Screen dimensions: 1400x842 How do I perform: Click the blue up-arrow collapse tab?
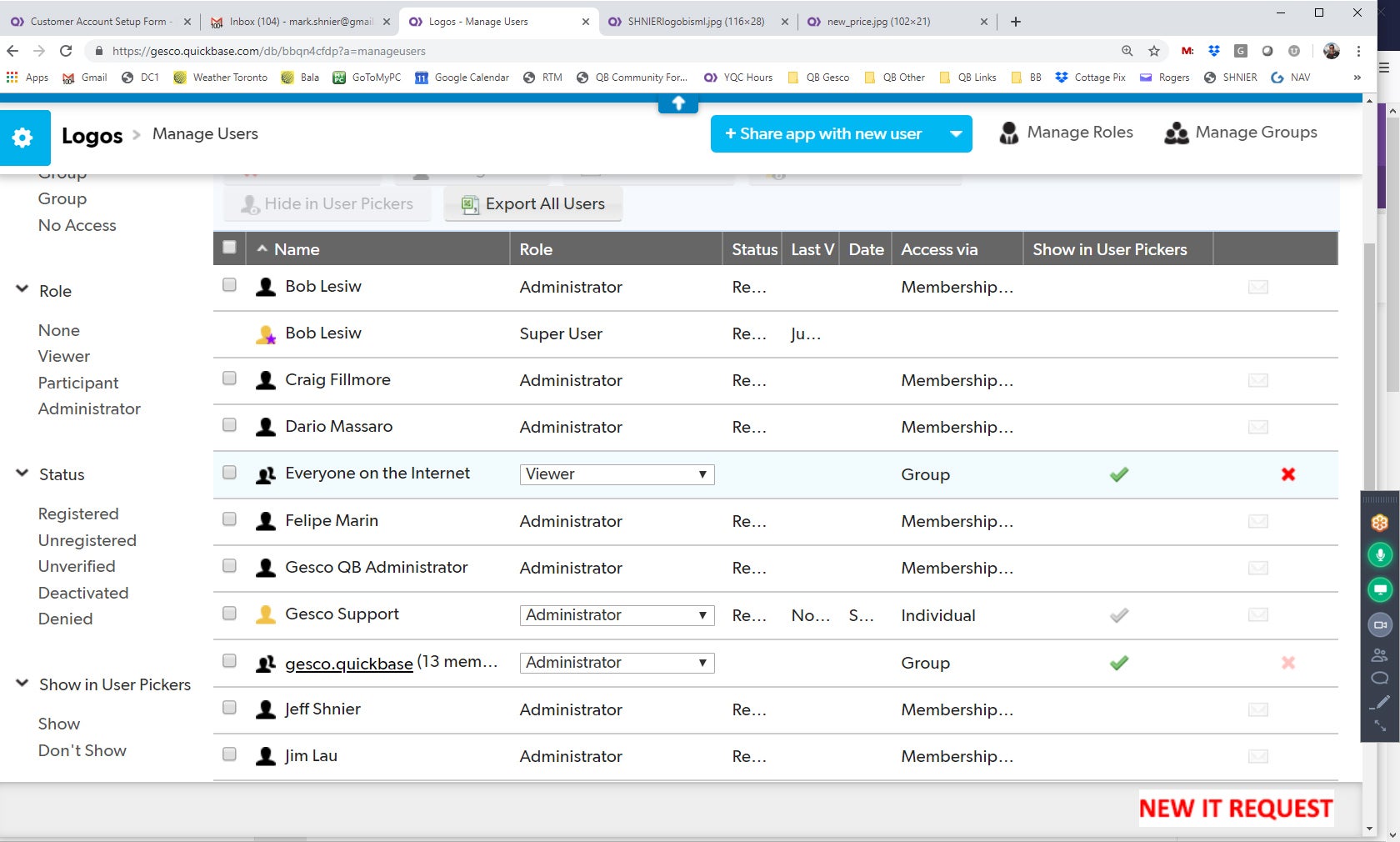678,103
